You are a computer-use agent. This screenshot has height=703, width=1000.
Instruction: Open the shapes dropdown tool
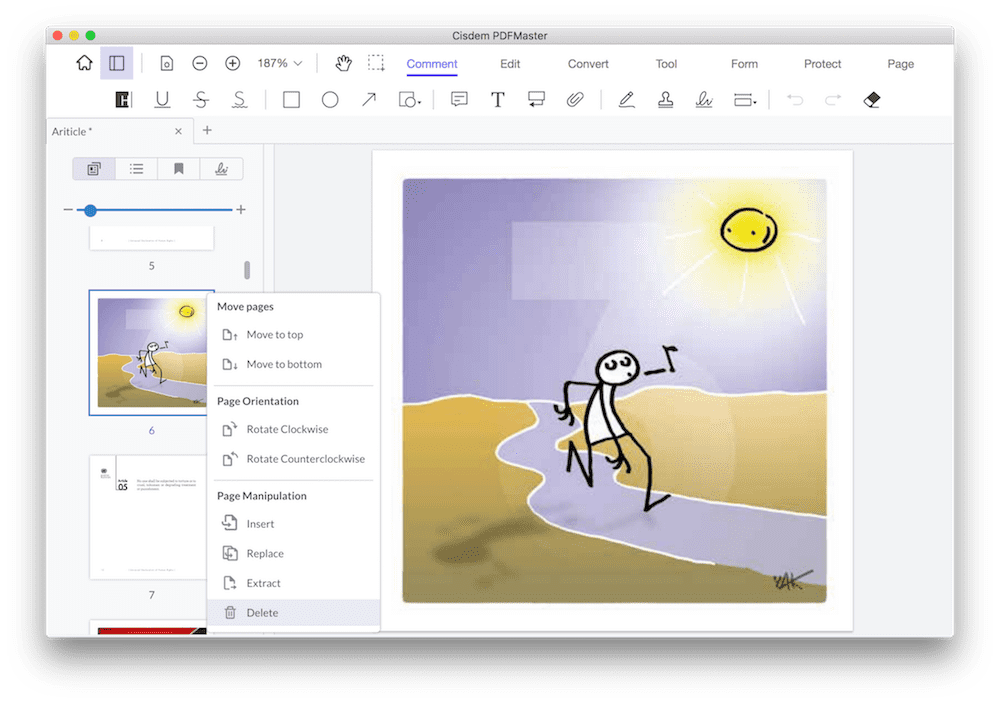pyautogui.click(x=409, y=100)
